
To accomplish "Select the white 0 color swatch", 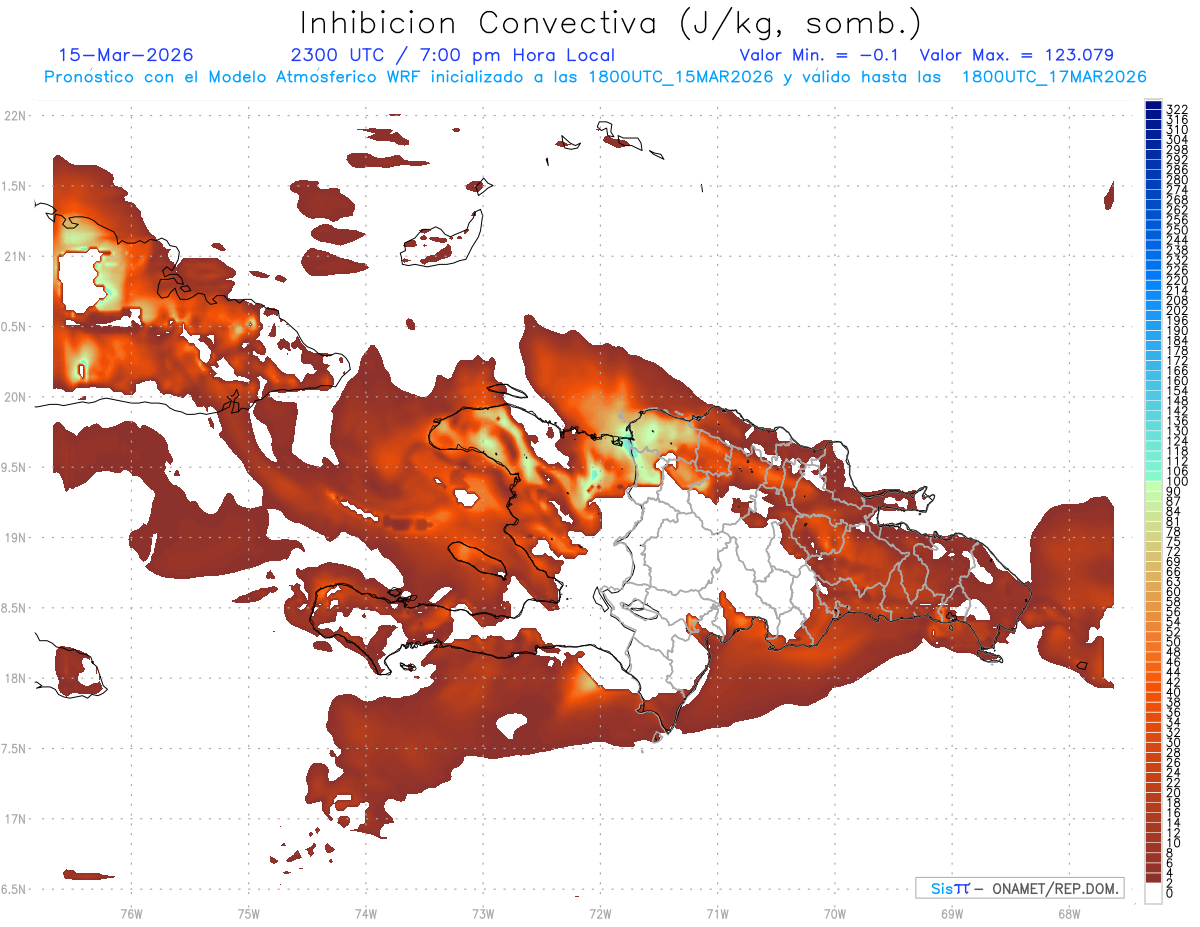I will pyautogui.click(x=1153, y=893).
